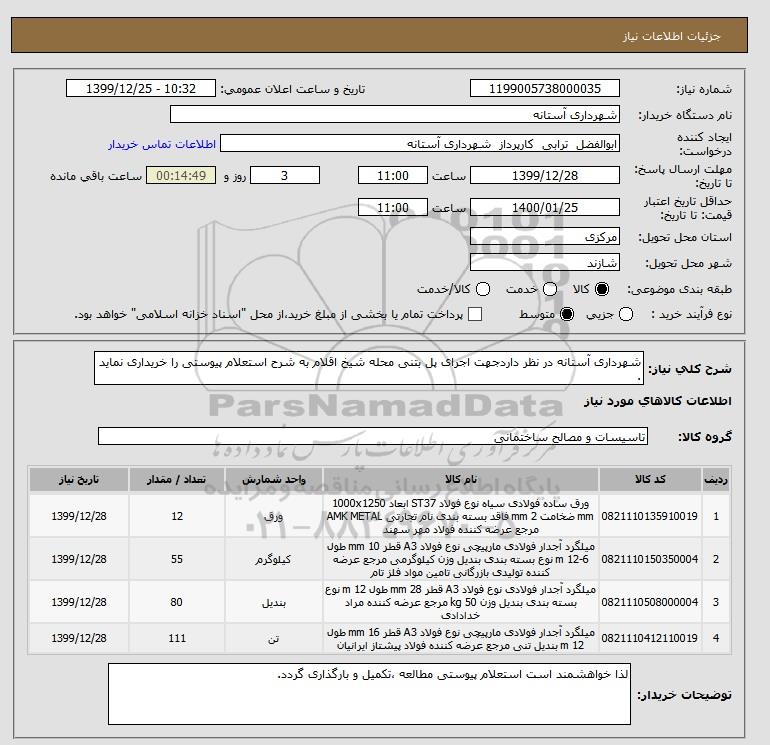Click announcement date field 1399/12/25 - 10:32
Viewport: 770px width, 745px height.
tap(141, 88)
